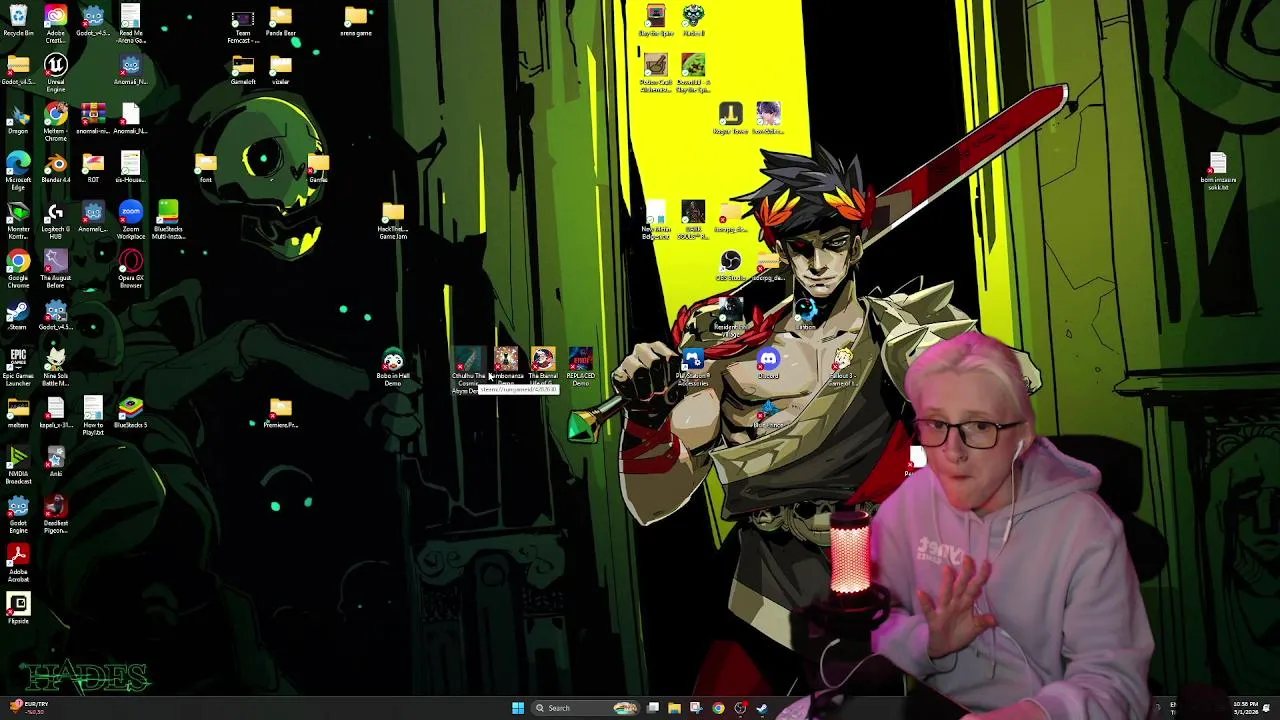Open the How to Play.txt file
1280x720 pixels.
pos(93,416)
